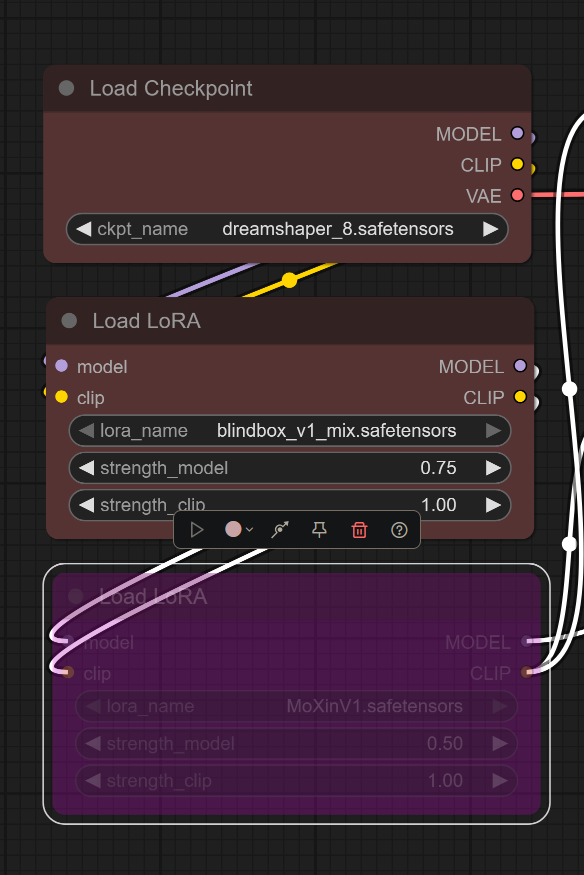Screen dimensions: 584x875
Task: Open the MoXinV1.safetensors lora dropdown
Action: pos(296,706)
